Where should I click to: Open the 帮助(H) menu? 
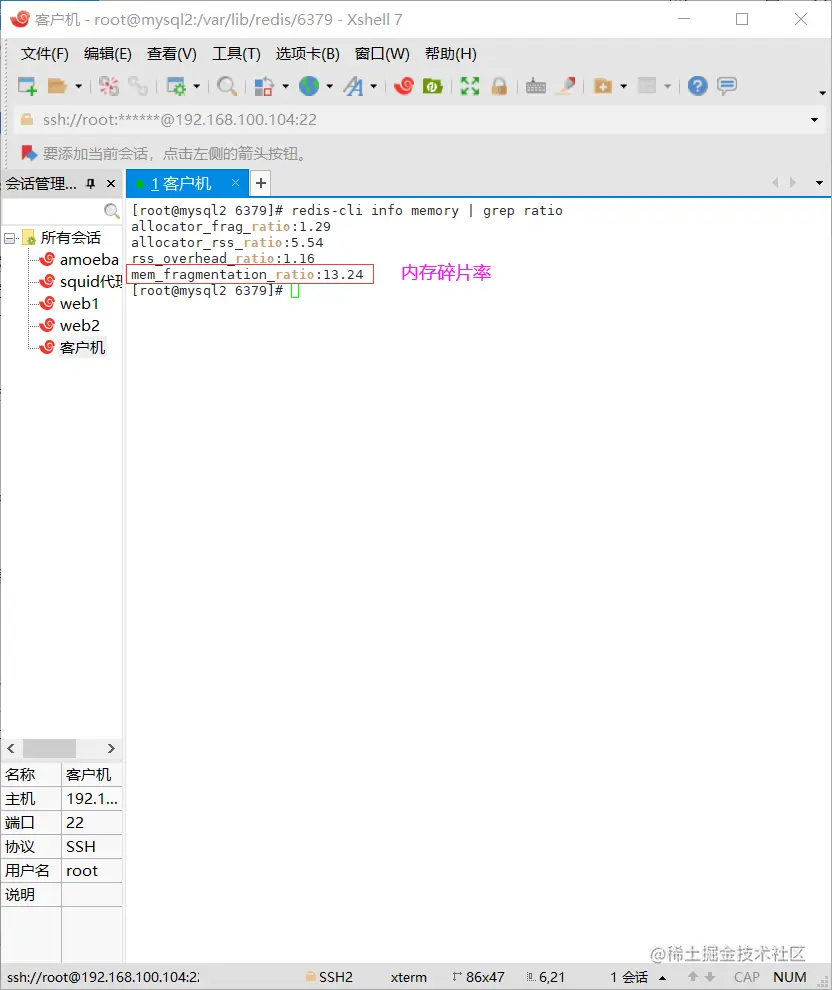(x=451, y=54)
